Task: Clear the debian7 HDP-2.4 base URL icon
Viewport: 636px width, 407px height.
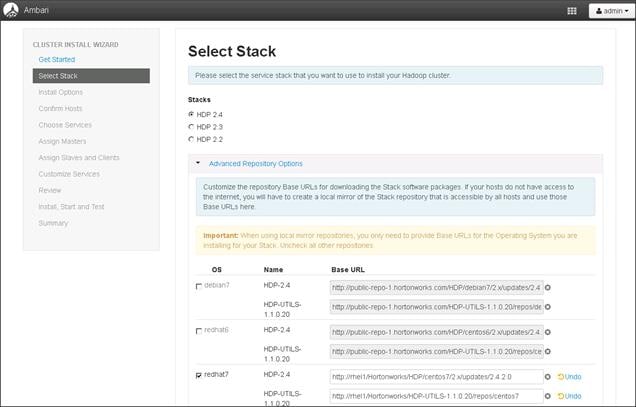Action: pyautogui.click(x=548, y=287)
